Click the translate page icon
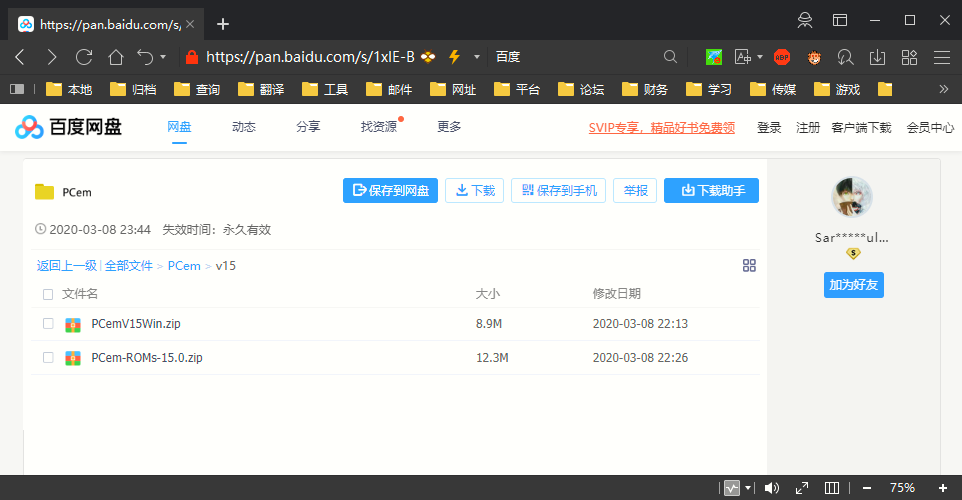 click(742, 57)
